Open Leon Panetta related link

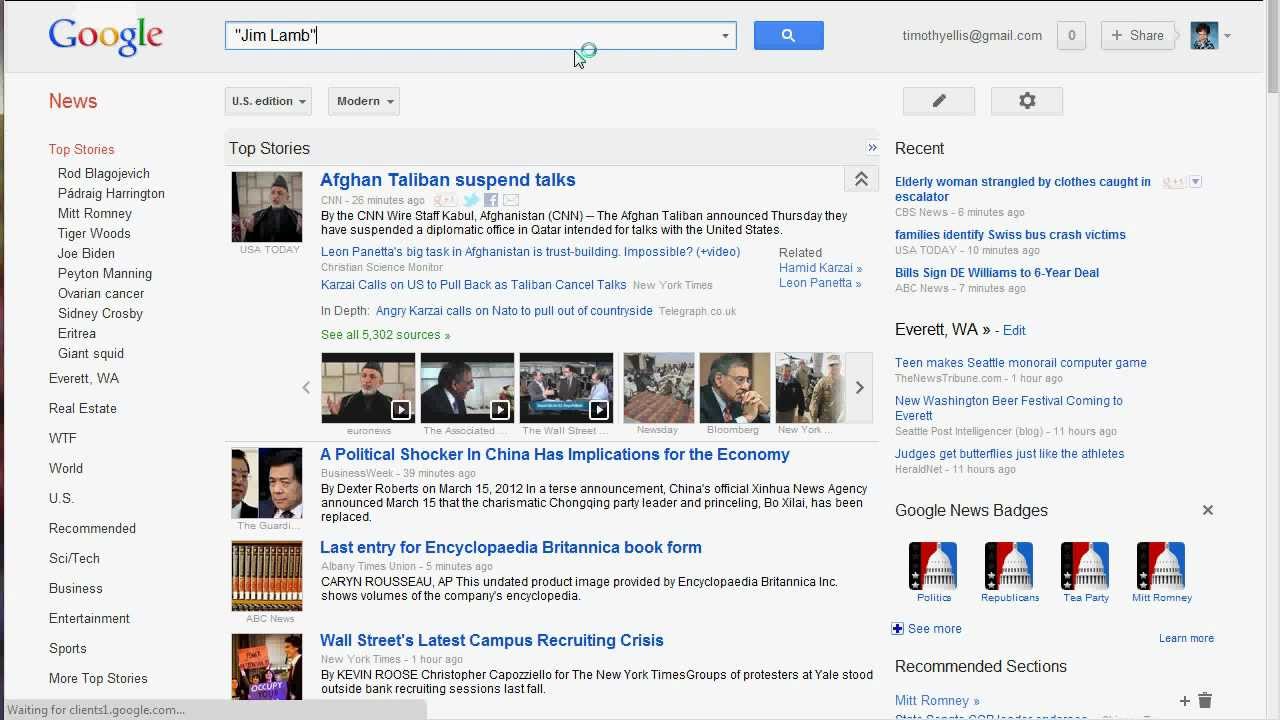[x=820, y=283]
